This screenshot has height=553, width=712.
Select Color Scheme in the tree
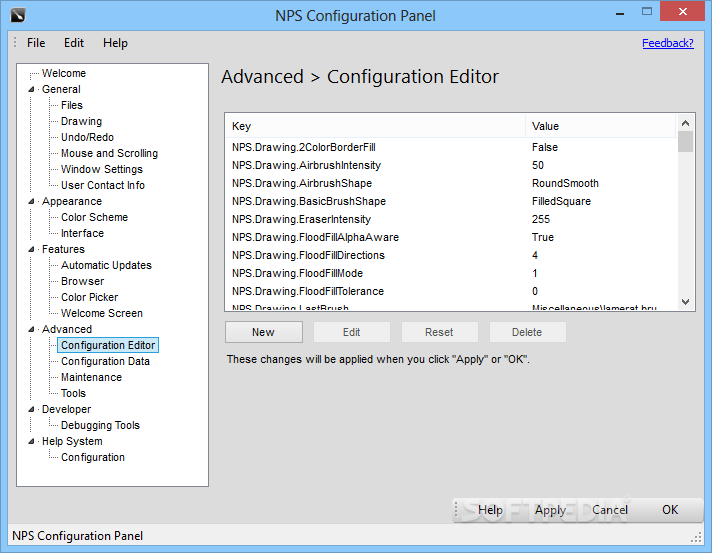tap(94, 217)
